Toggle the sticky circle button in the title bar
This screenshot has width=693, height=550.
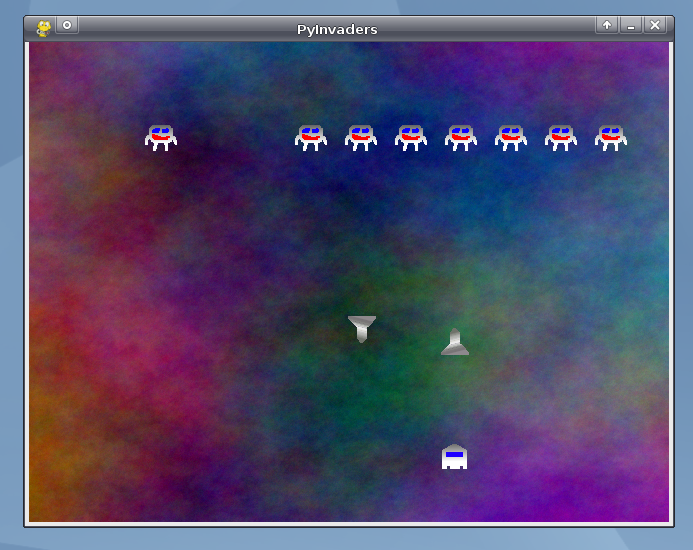click(67, 25)
